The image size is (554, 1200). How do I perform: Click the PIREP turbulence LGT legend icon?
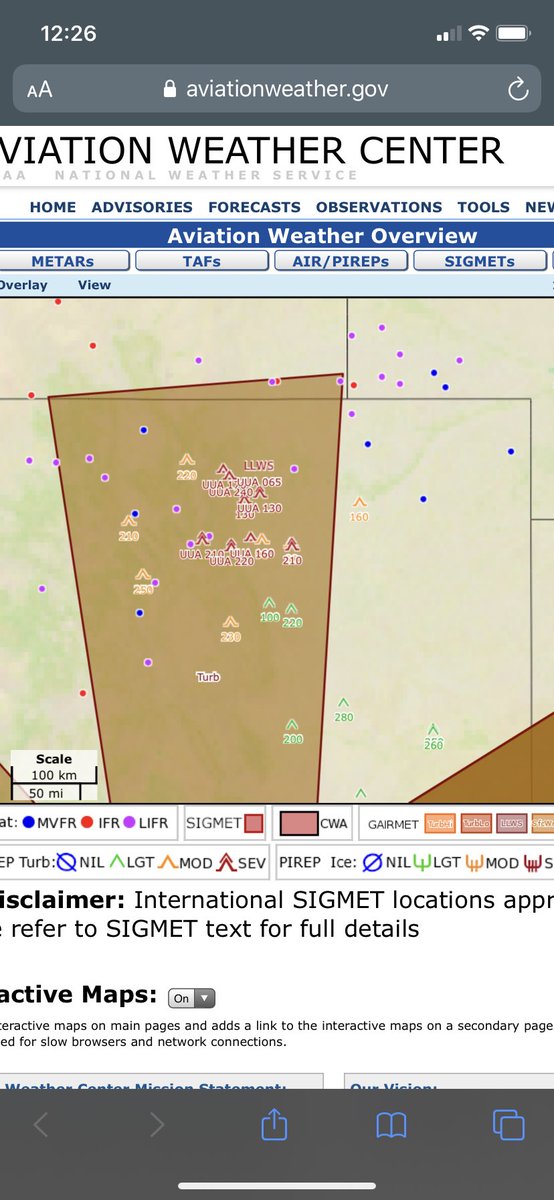tap(115, 861)
